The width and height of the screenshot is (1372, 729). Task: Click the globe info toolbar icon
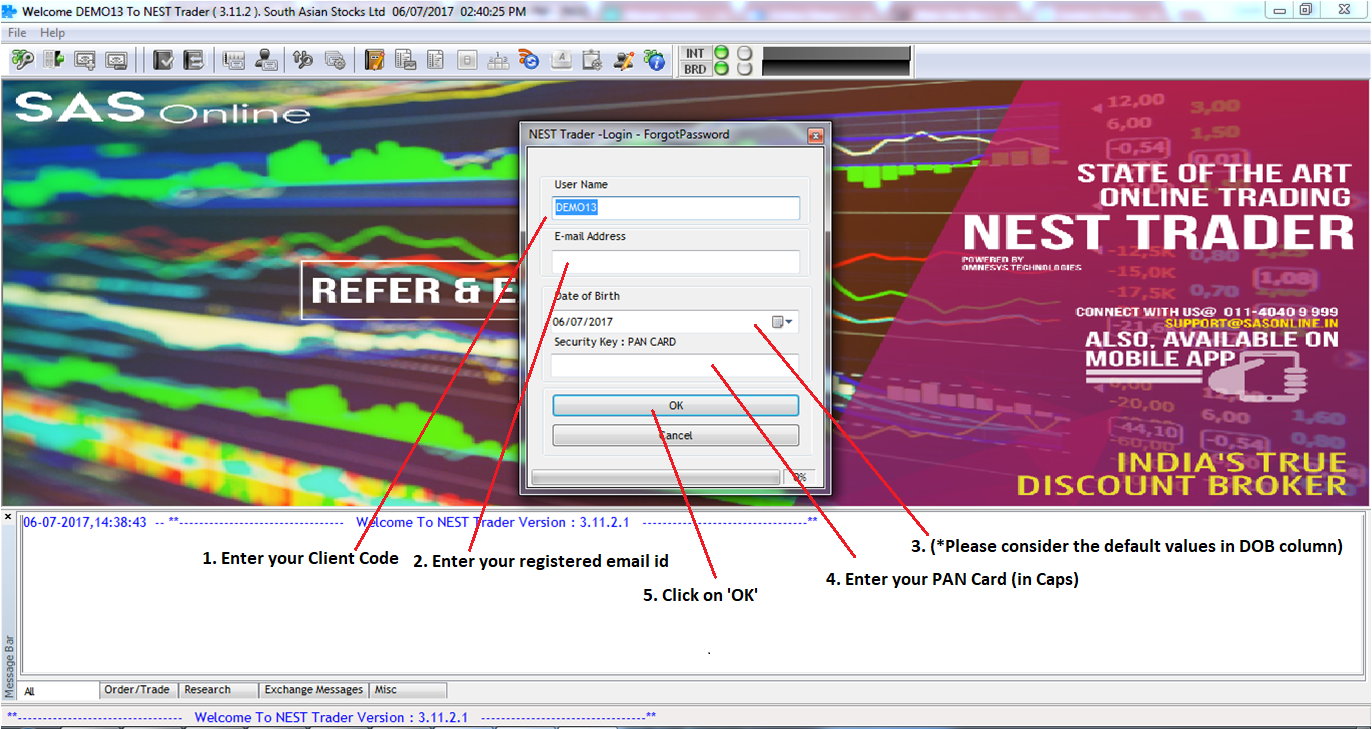coord(655,60)
